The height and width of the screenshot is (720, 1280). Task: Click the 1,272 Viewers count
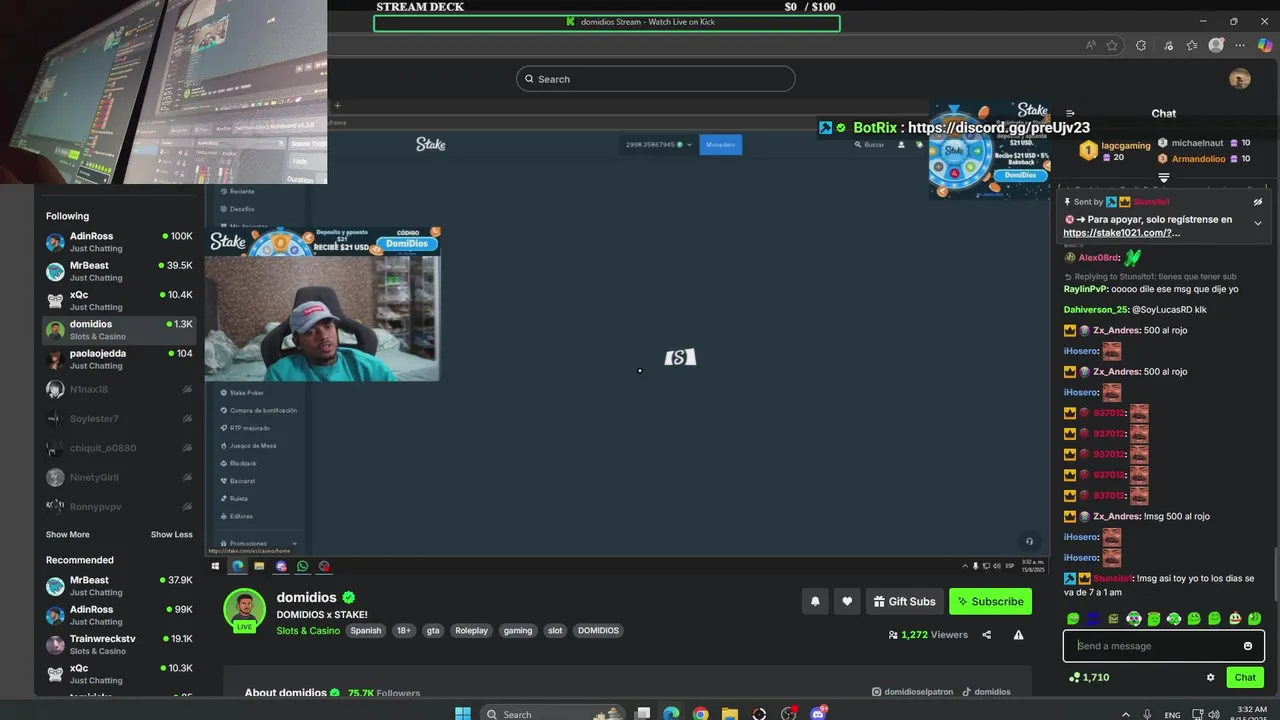coord(928,634)
